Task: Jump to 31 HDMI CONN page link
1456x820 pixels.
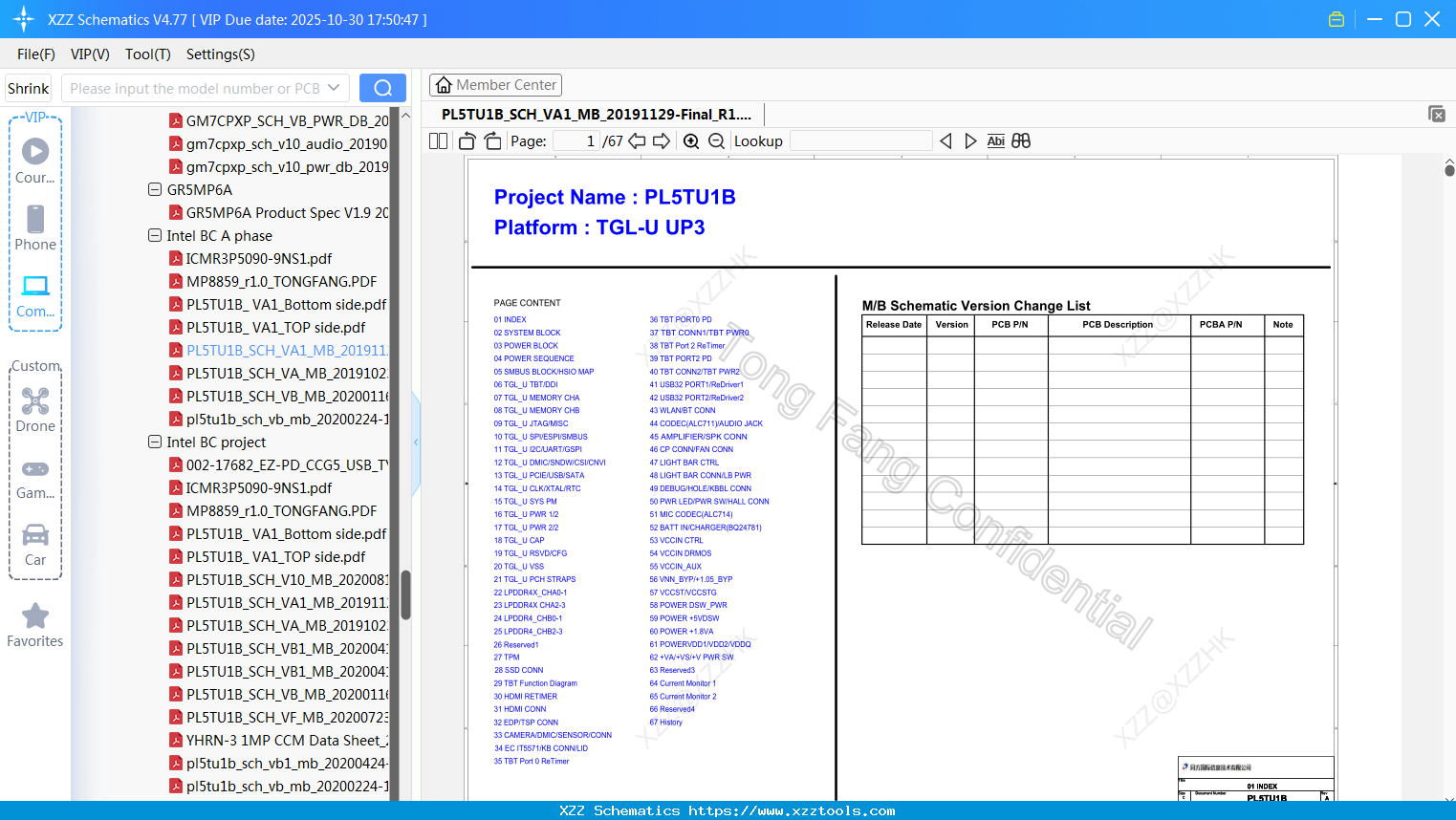Action: pos(520,709)
